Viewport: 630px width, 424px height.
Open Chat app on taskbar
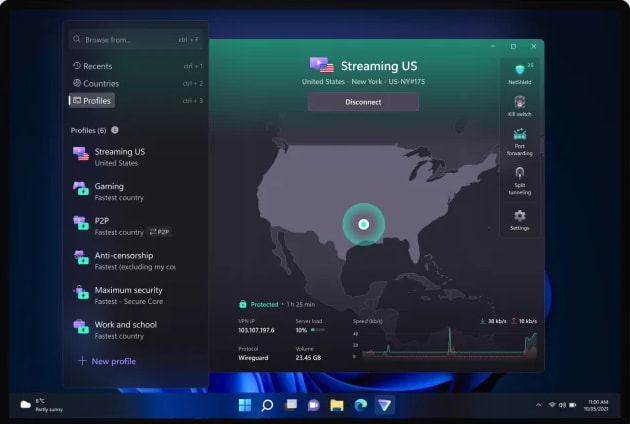(313, 405)
